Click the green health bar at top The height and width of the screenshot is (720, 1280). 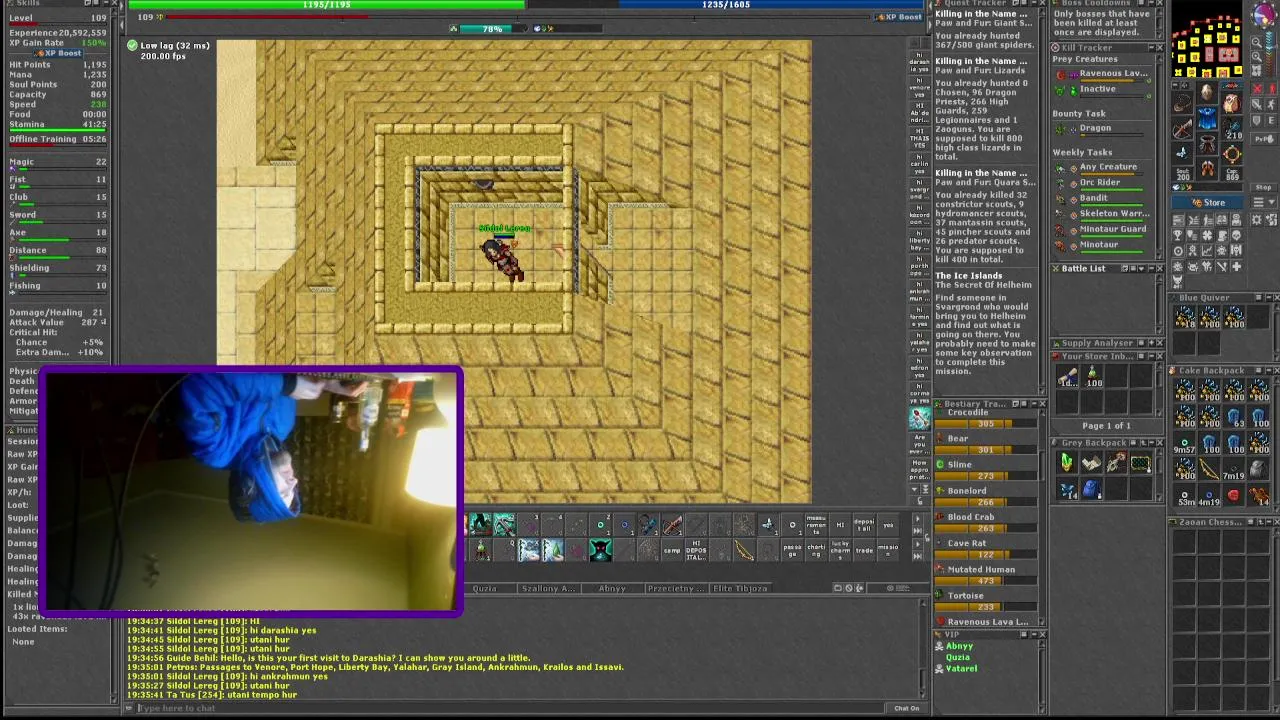(x=326, y=4)
